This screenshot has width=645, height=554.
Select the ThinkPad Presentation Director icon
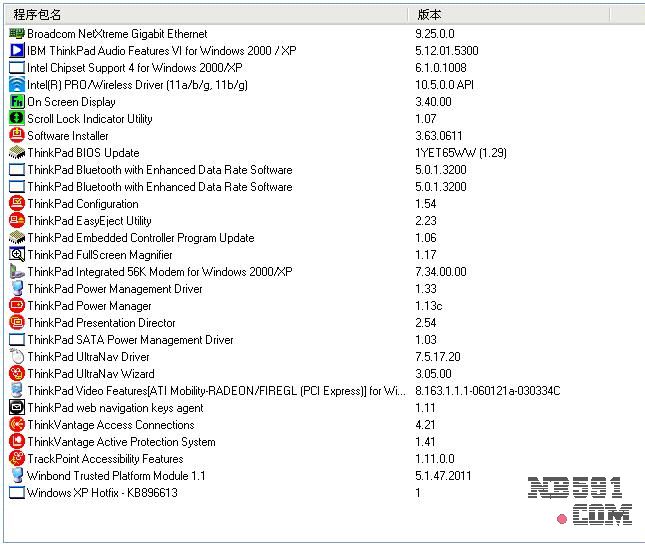click(17, 323)
